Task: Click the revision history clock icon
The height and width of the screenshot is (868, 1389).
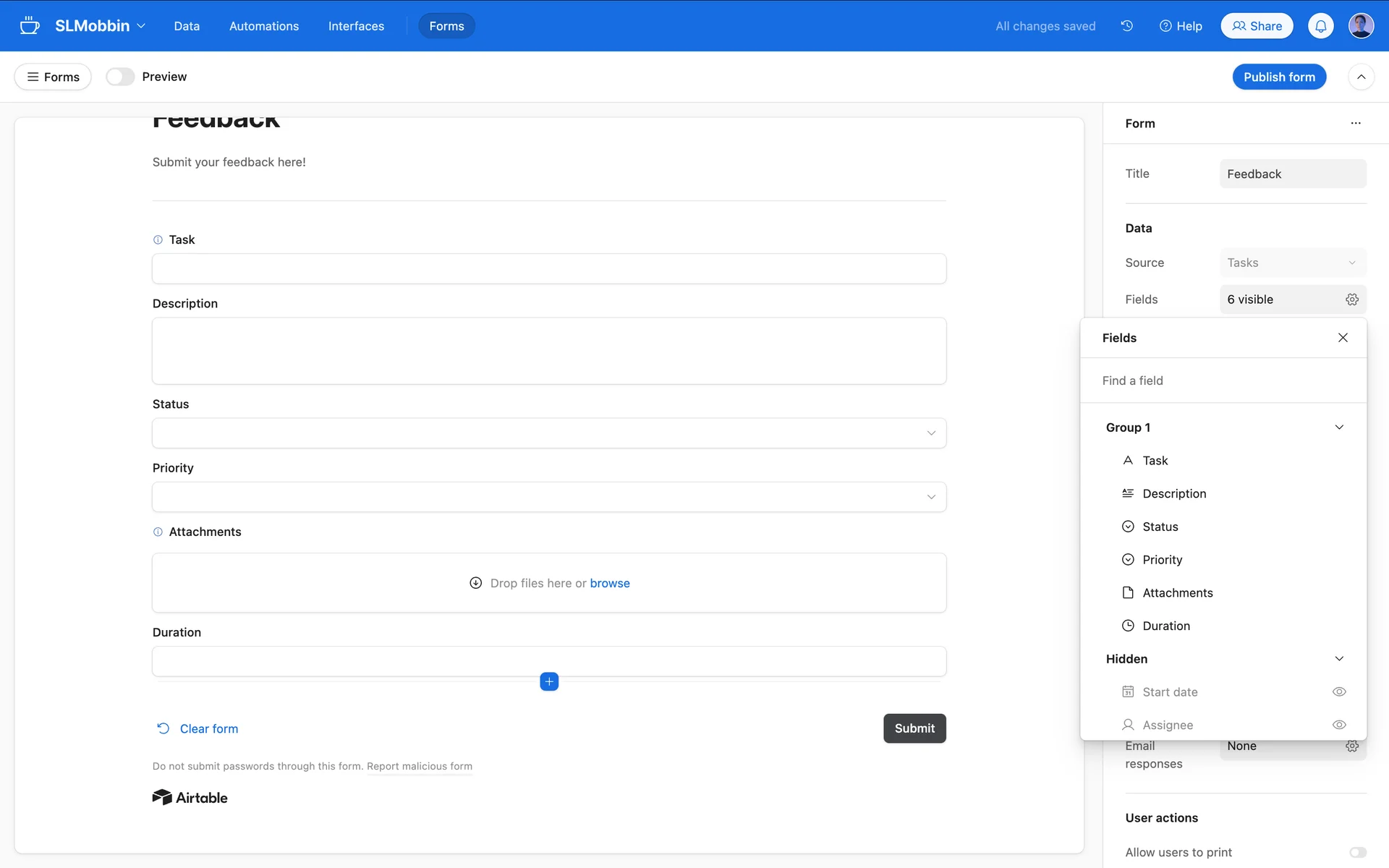Action: pos(1126,26)
